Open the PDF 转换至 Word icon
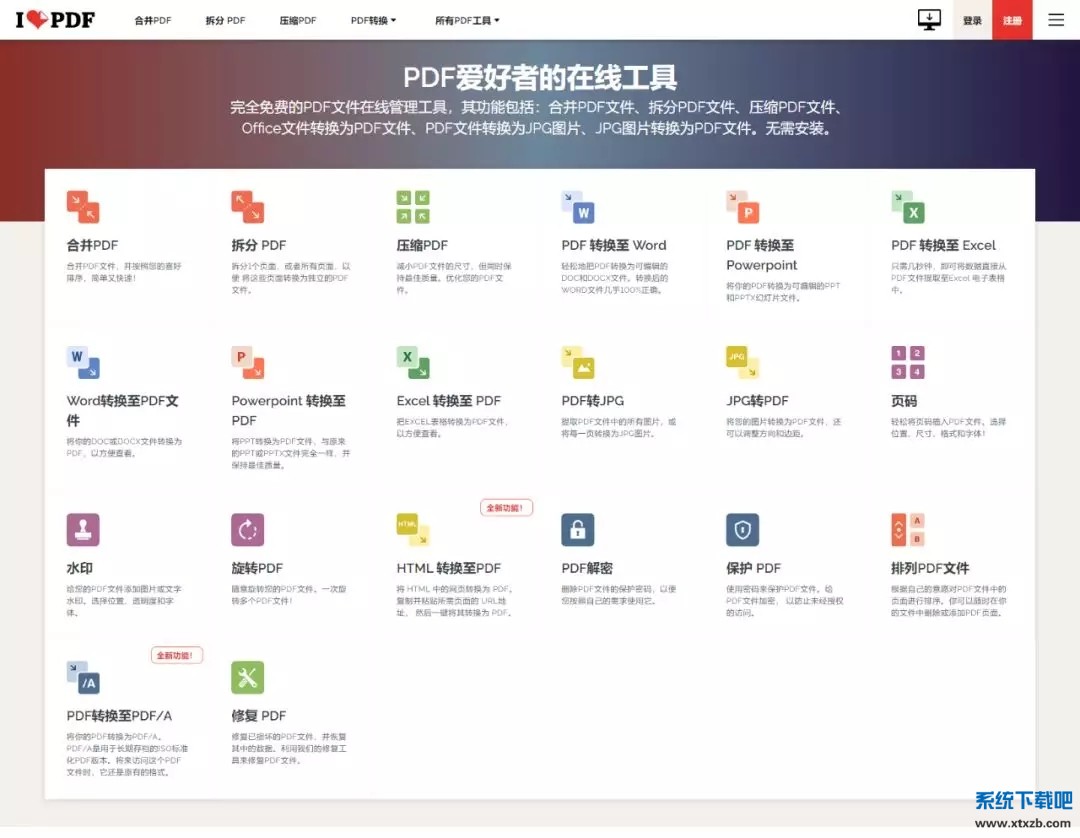This screenshot has width=1080, height=838. [578, 207]
